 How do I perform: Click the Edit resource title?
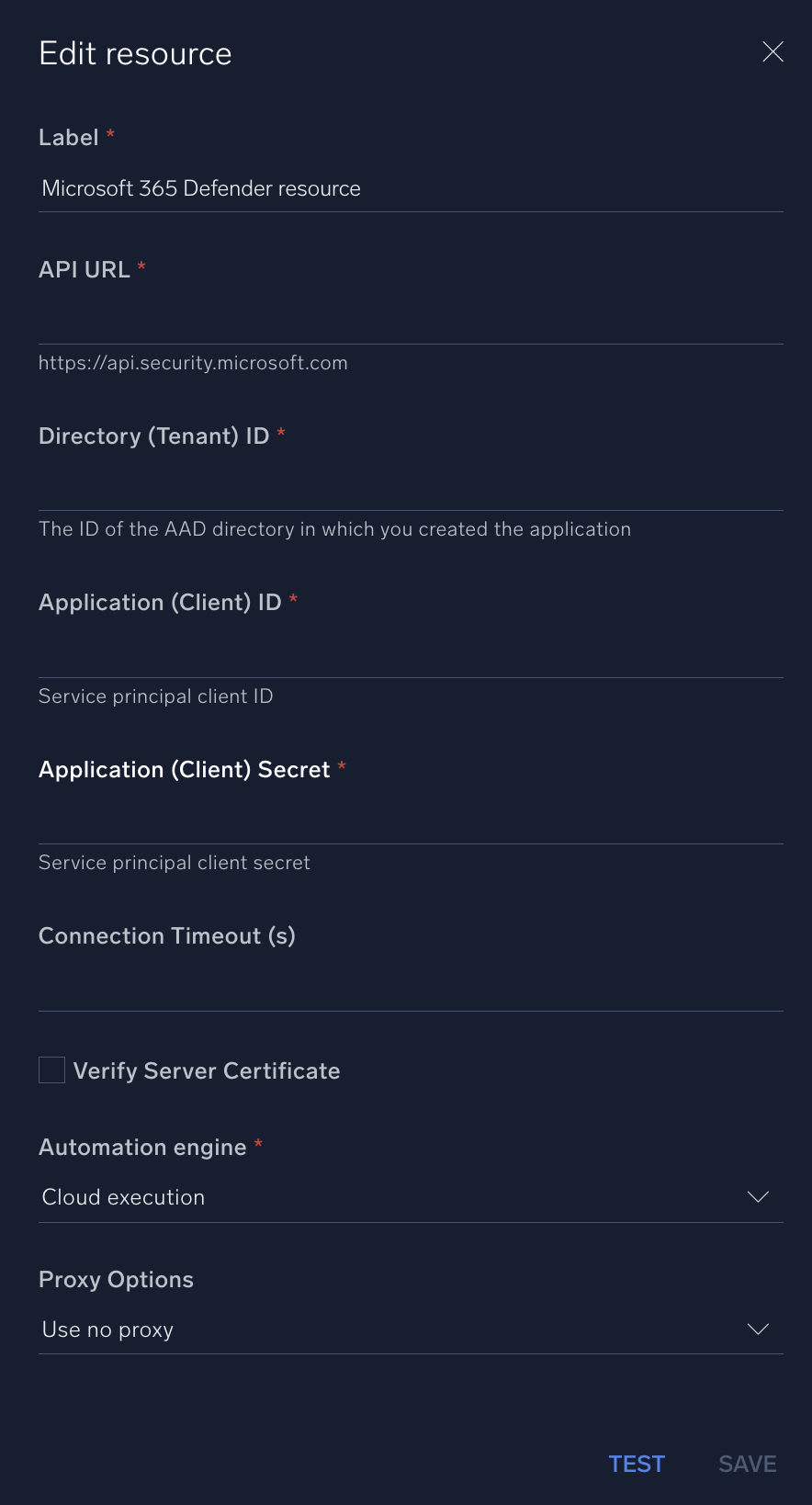coord(134,53)
